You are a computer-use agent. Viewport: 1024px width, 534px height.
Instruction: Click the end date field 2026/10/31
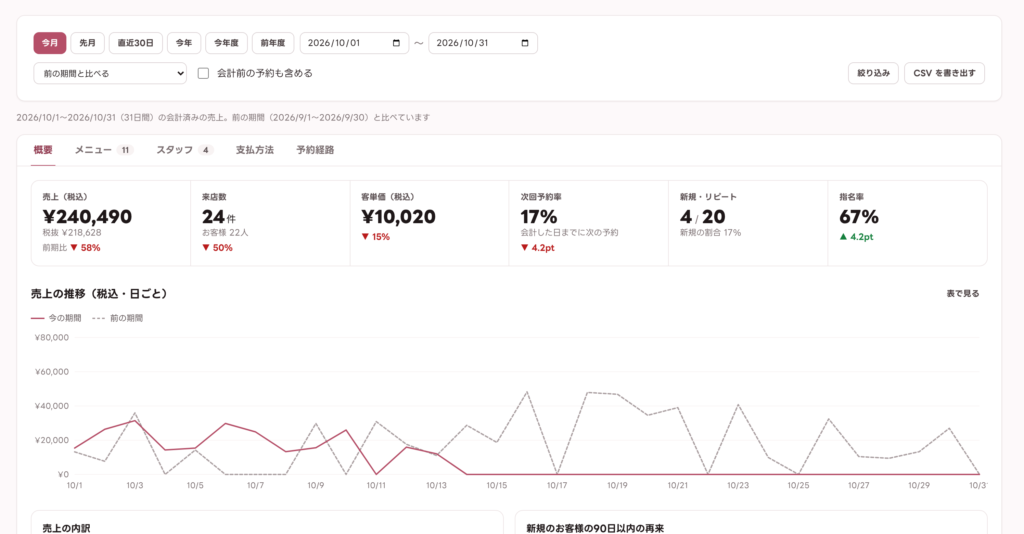click(x=483, y=43)
